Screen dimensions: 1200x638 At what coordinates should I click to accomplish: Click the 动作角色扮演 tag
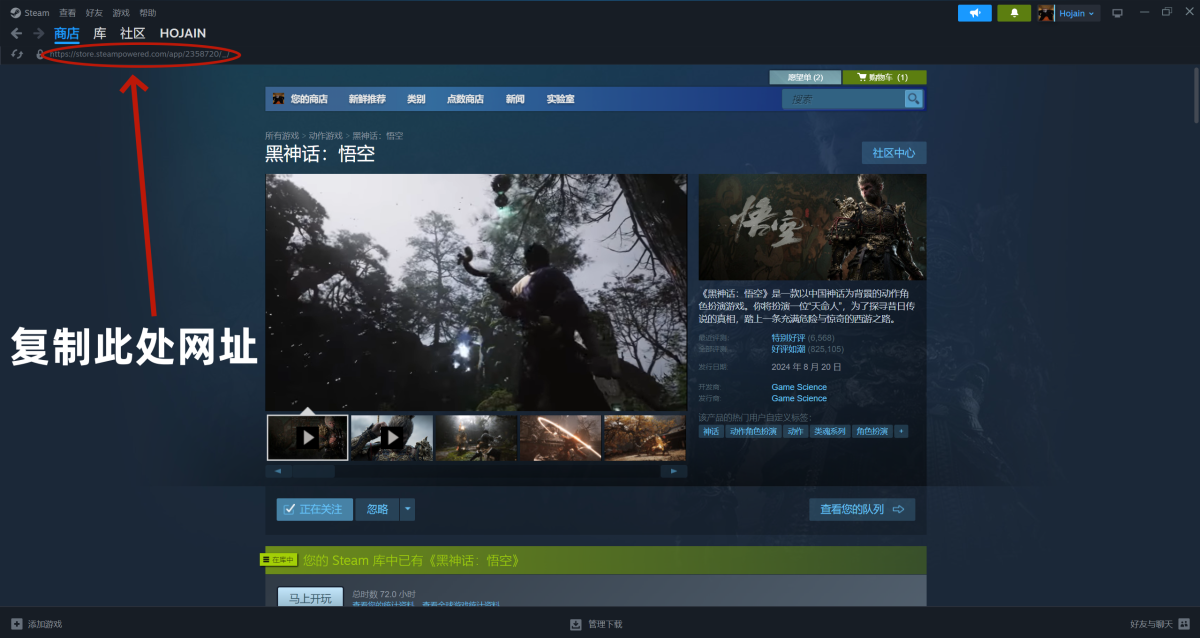753,431
